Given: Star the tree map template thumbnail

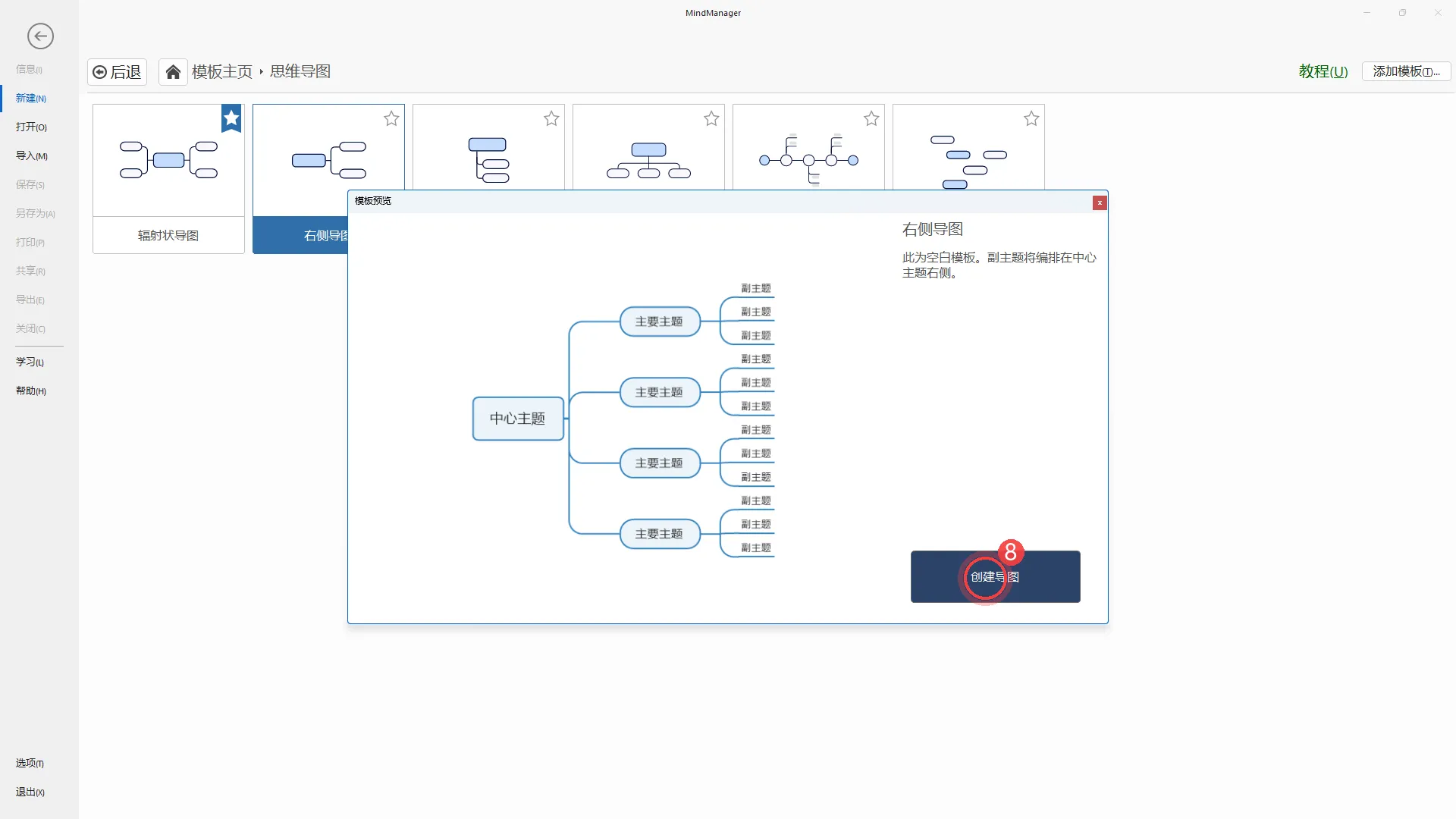Looking at the screenshot, I should tap(551, 118).
